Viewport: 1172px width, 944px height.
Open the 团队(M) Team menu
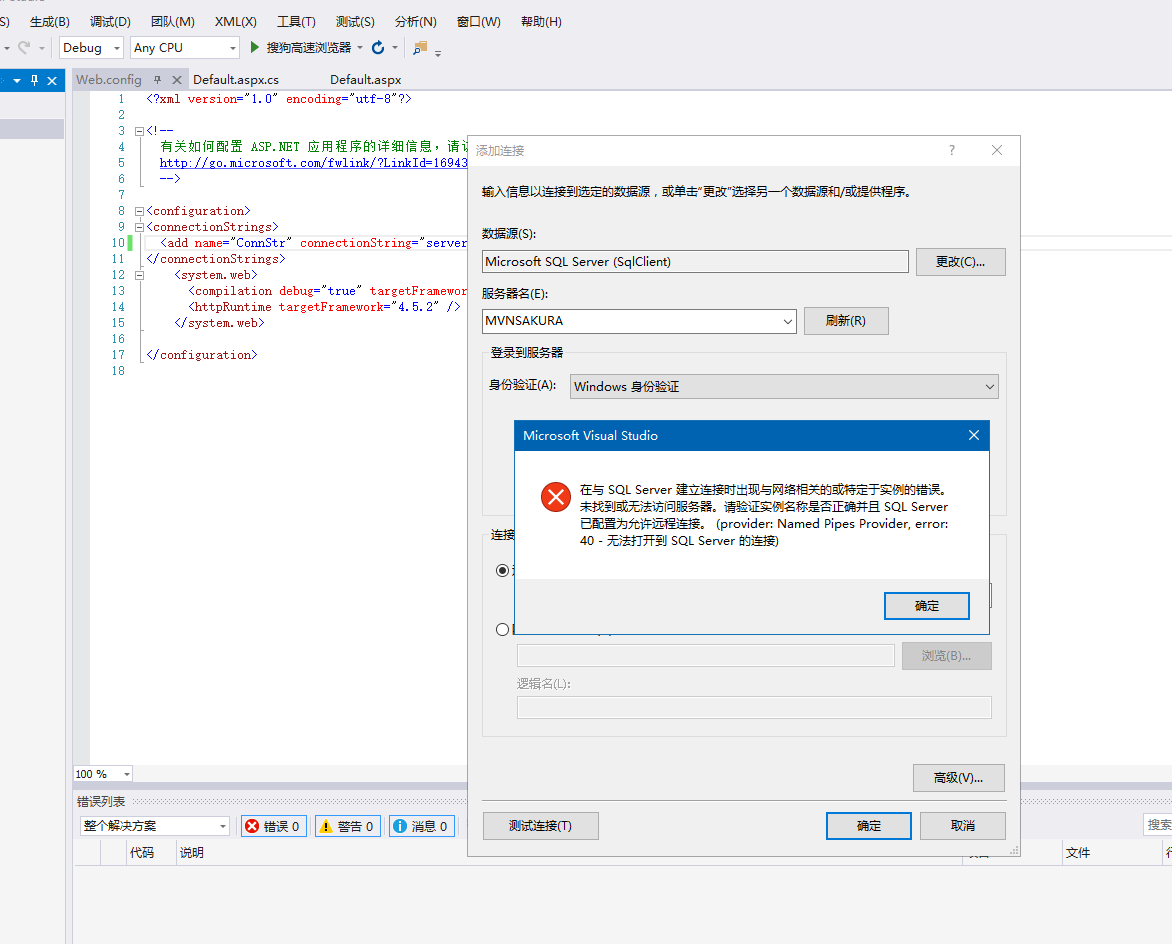[173, 22]
